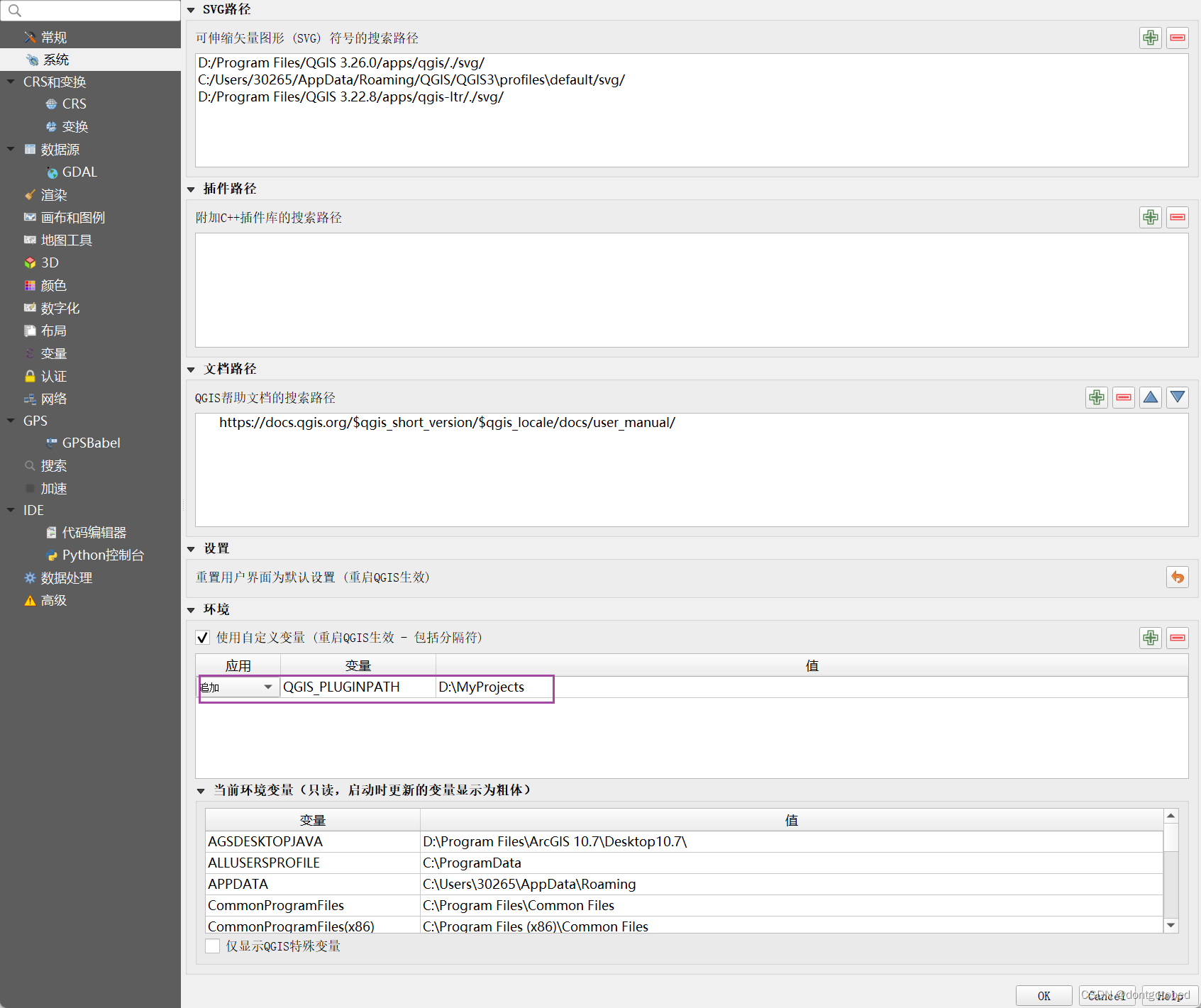Remove selected custom environment variable
Viewport: 1201px width, 1008px height.
1178,638
